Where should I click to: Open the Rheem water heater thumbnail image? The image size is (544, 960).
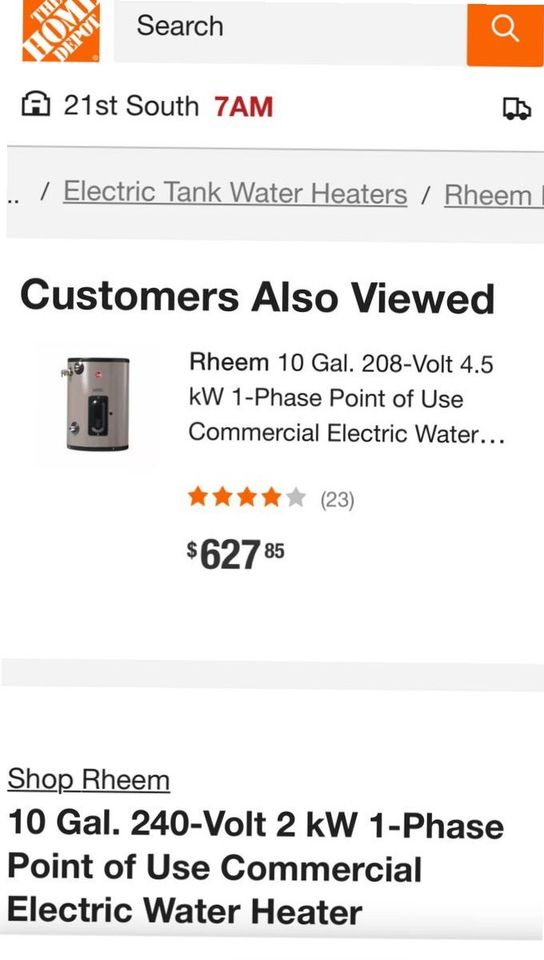(x=97, y=404)
